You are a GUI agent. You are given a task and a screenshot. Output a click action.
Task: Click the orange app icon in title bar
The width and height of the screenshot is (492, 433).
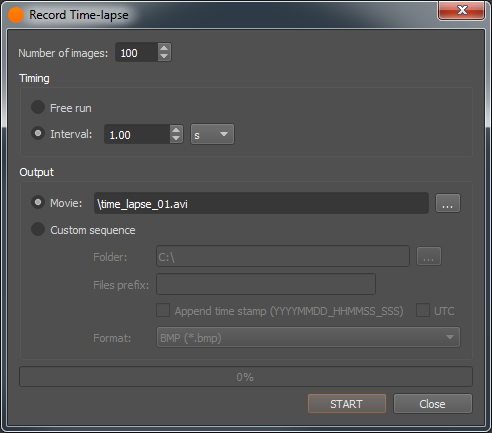[16, 15]
